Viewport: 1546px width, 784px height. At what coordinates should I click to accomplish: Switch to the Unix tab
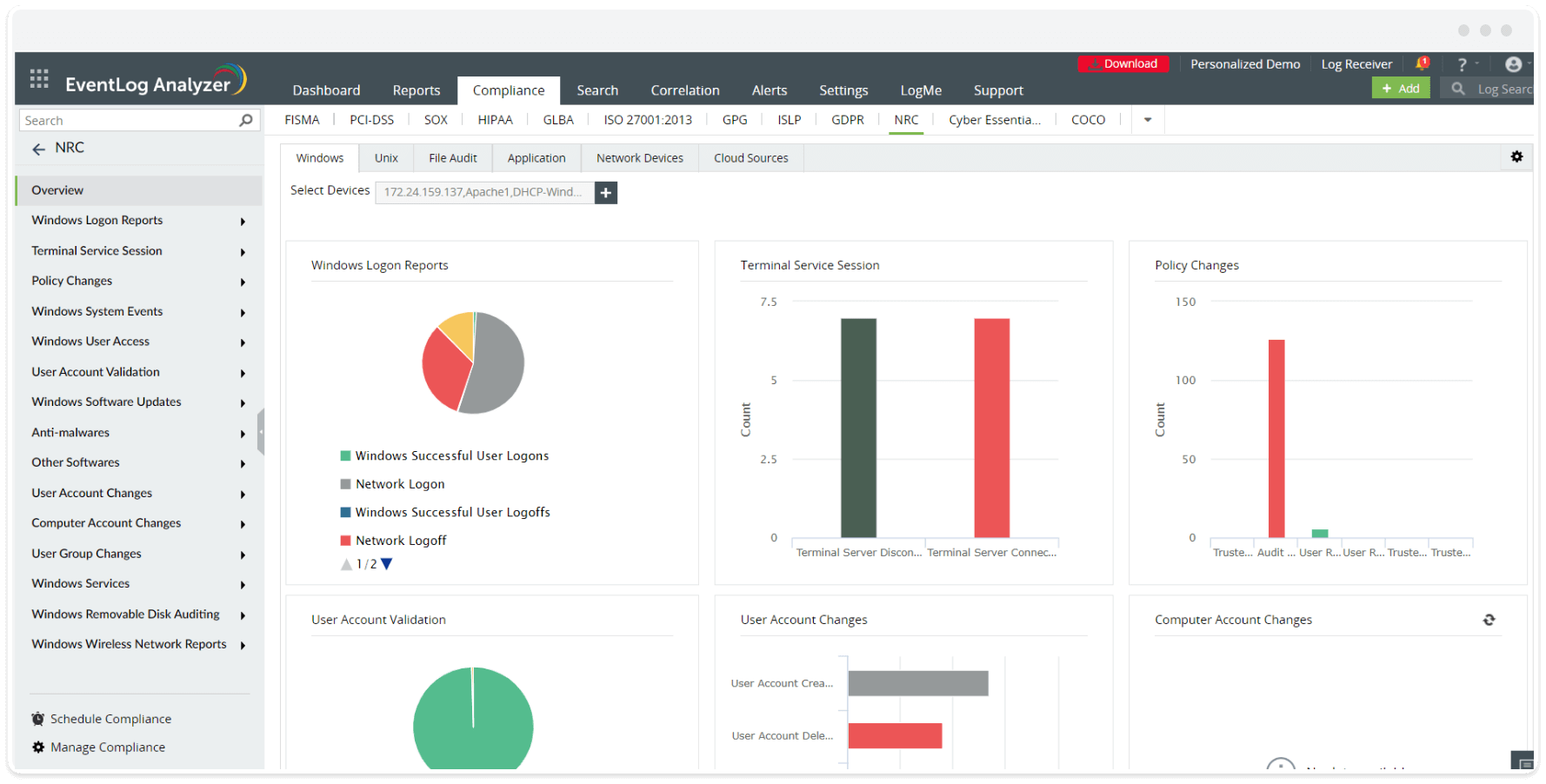tap(386, 158)
